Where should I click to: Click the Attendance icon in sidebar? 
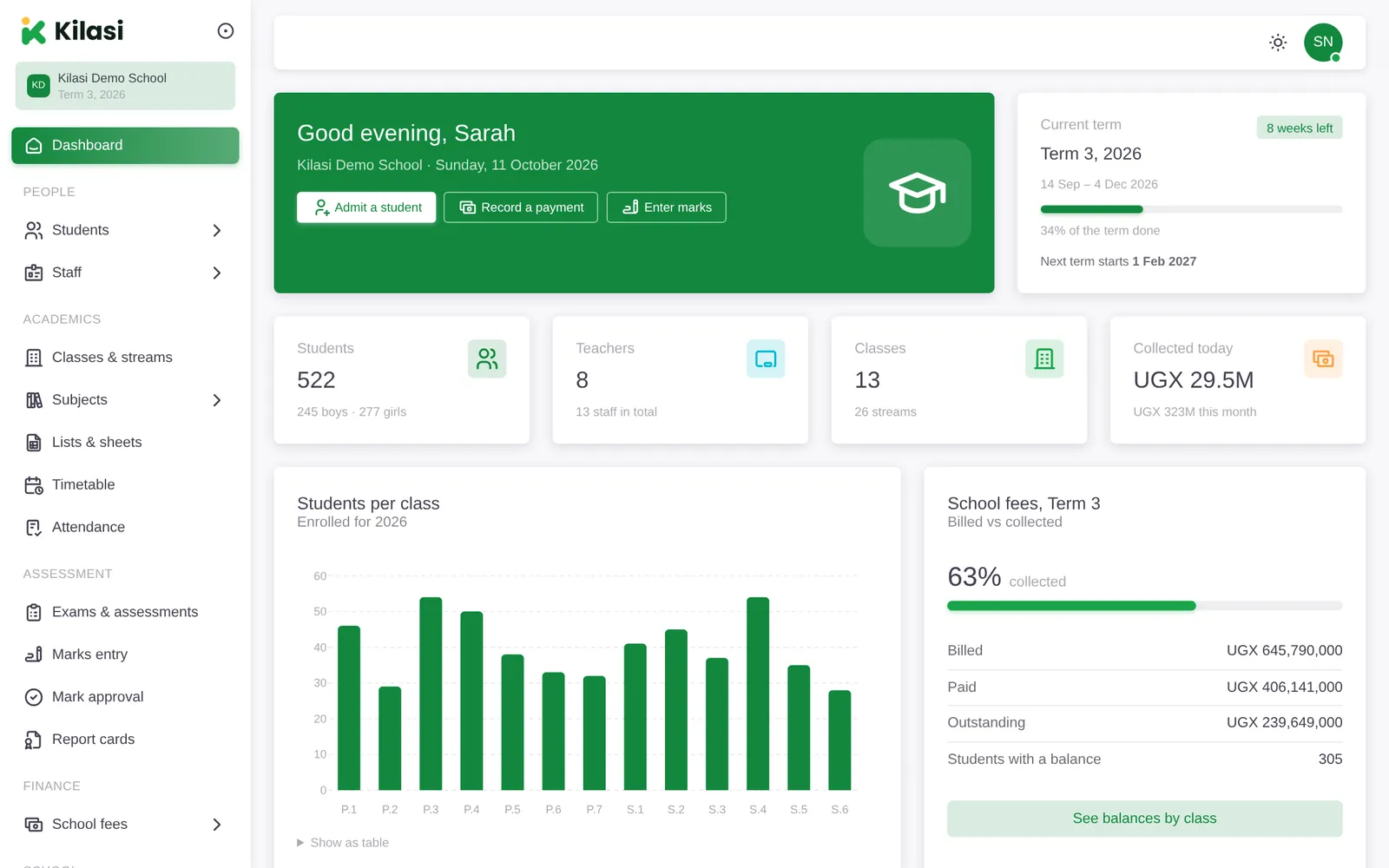pyautogui.click(x=34, y=528)
